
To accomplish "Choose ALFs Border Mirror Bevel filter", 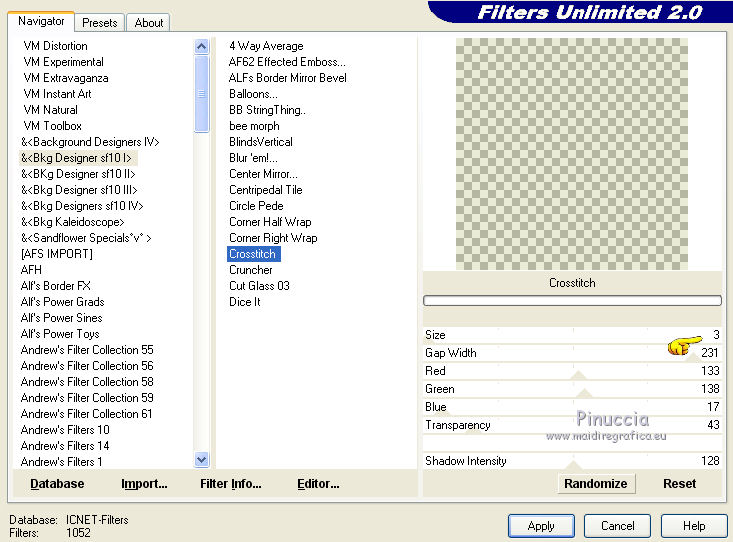I will pyautogui.click(x=287, y=78).
